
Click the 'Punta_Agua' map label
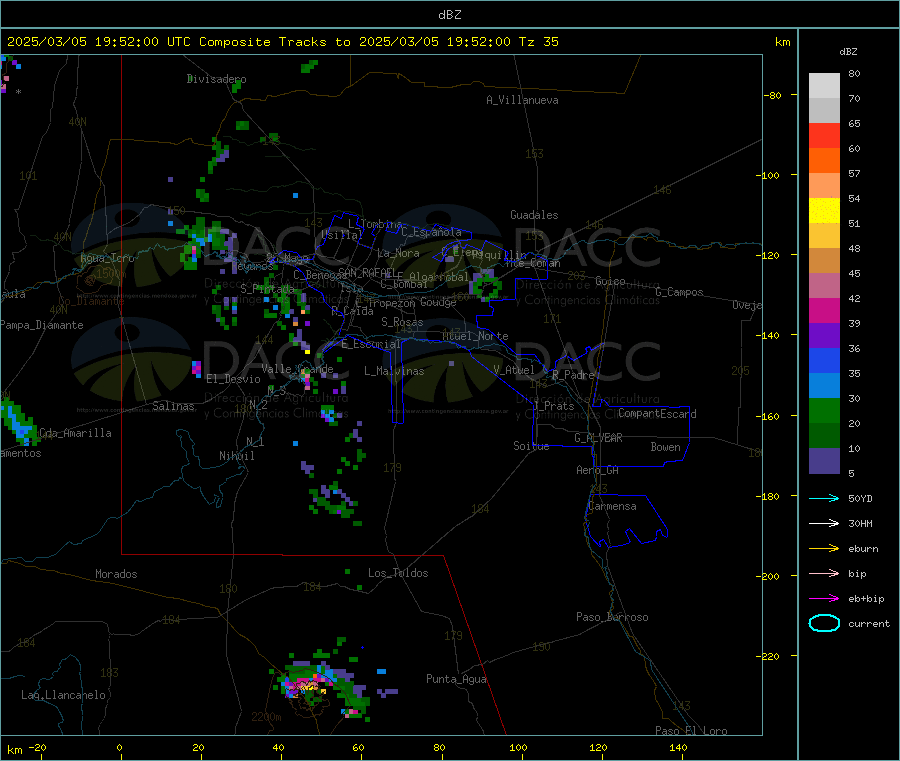[x=456, y=679]
